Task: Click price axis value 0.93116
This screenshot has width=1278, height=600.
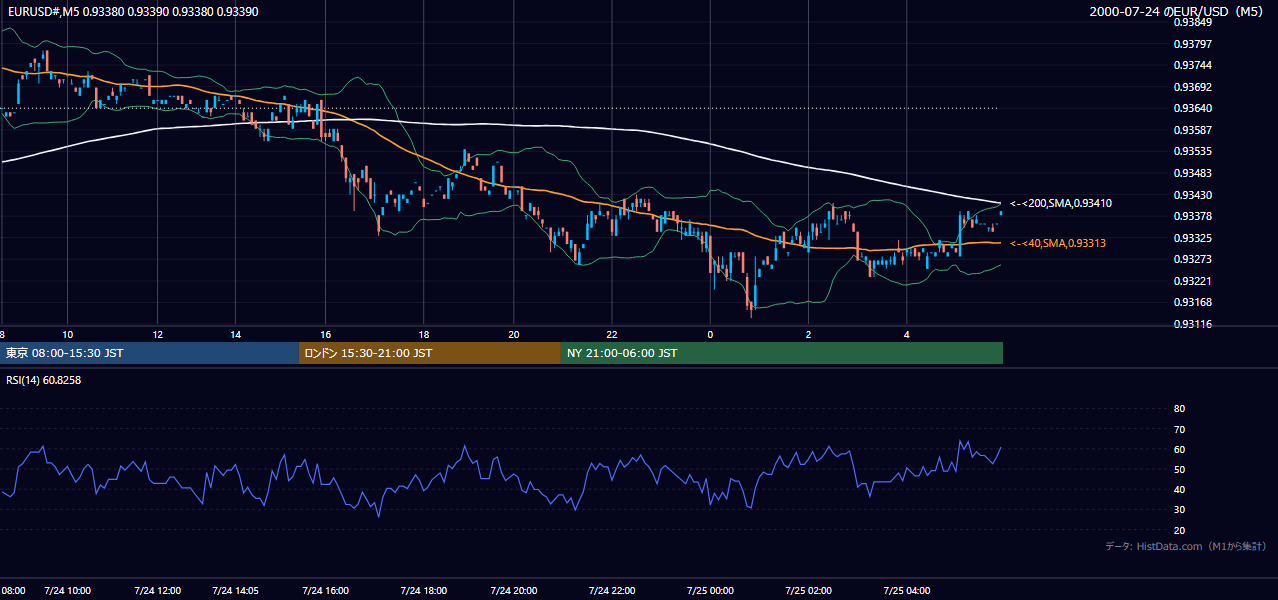Action: tap(1193, 324)
